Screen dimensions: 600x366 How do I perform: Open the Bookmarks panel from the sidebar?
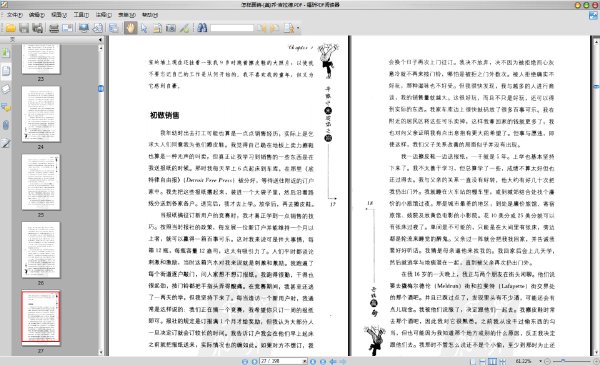(x=6, y=52)
